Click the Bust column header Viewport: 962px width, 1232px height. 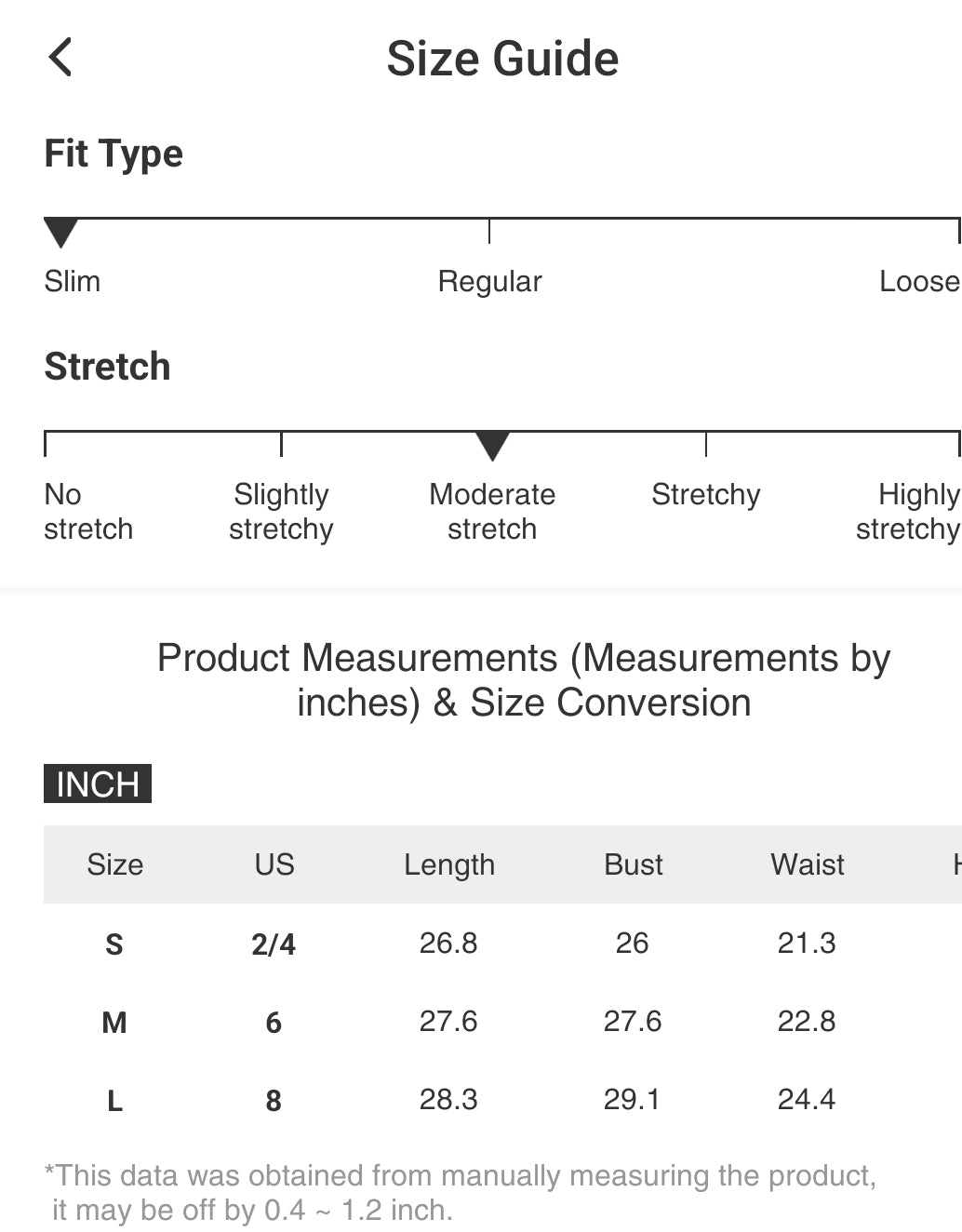(634, 864)
